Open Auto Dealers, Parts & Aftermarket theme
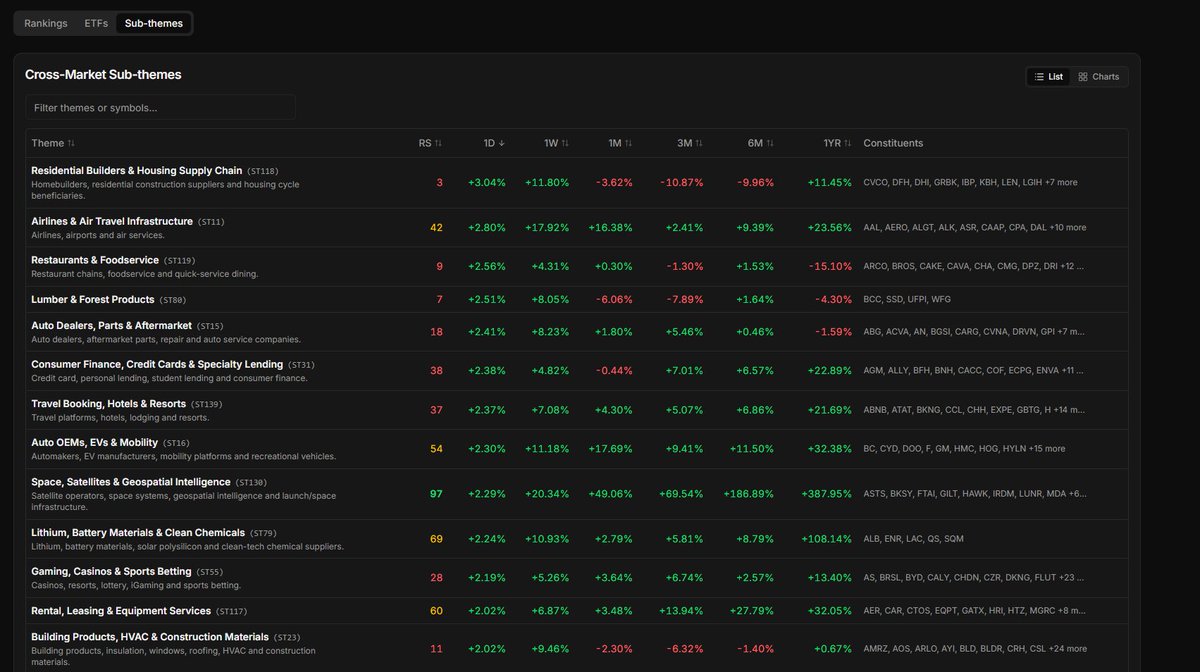 coord(111,325)
